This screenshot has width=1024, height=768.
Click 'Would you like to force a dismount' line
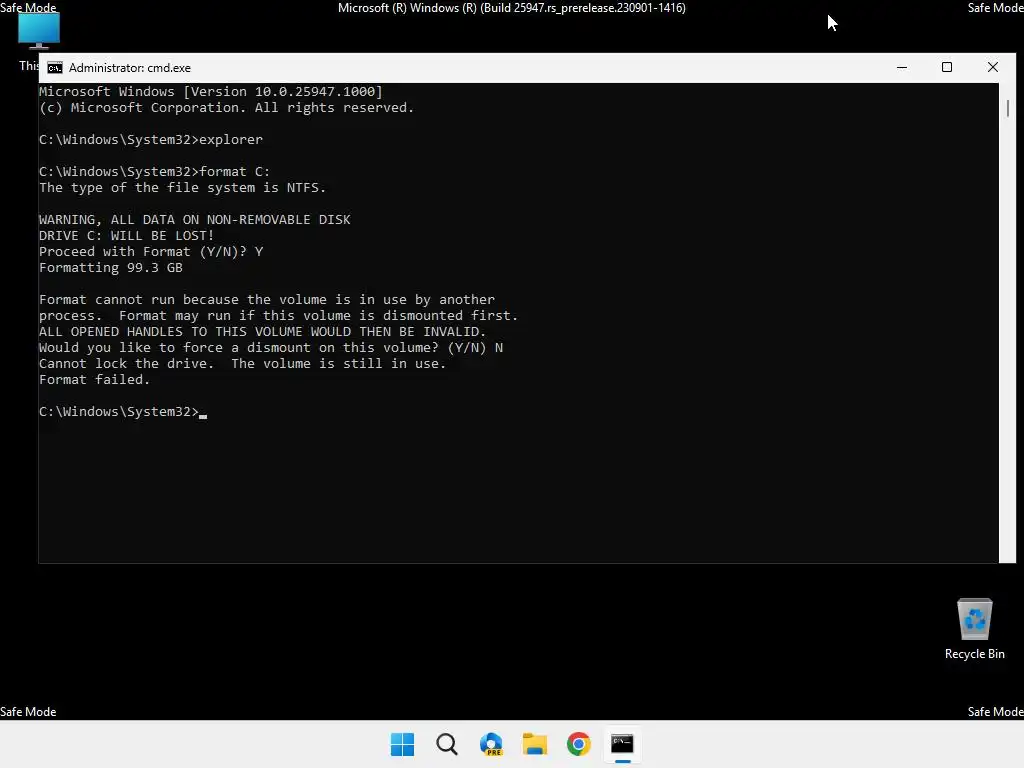click(x=271, y=347)
